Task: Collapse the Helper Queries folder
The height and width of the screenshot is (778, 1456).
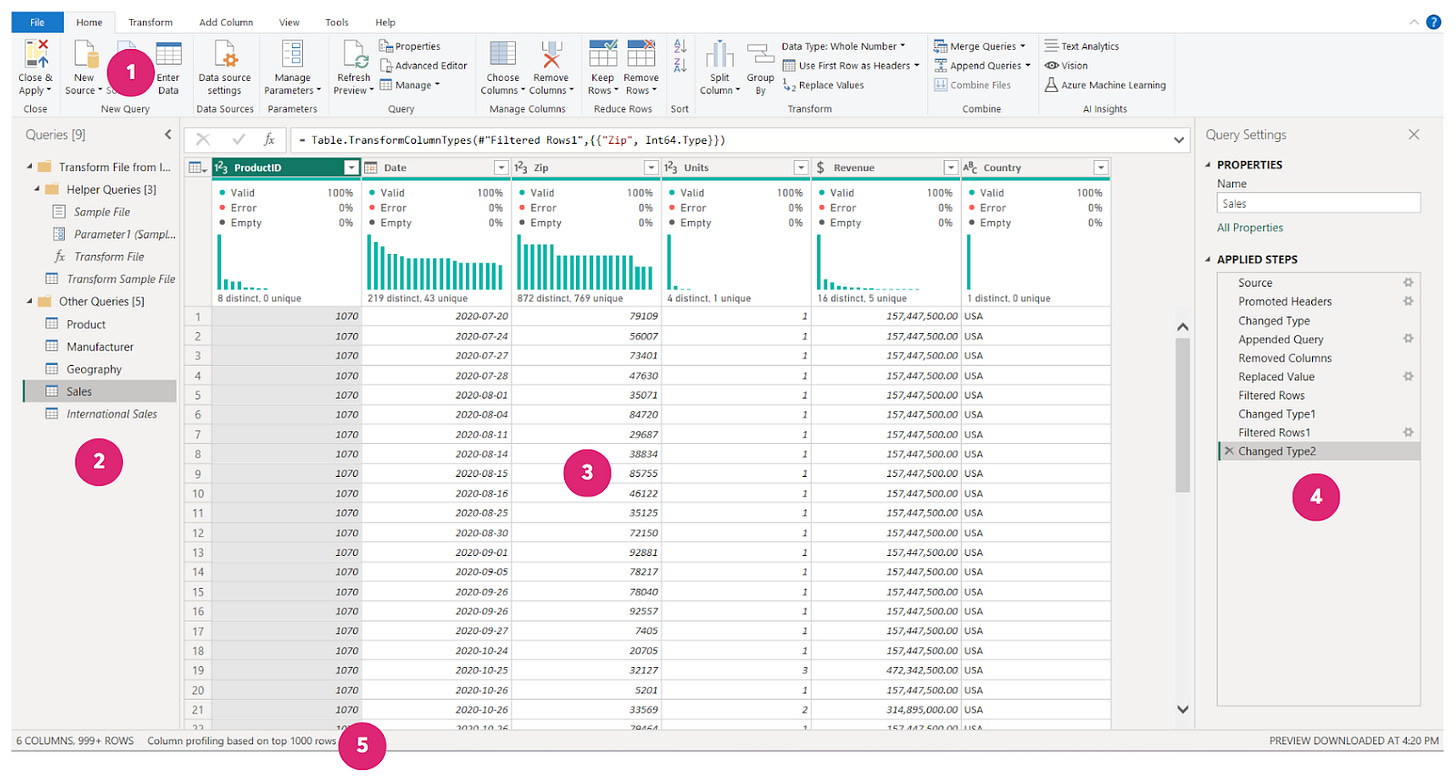Action: pos(38,189)
